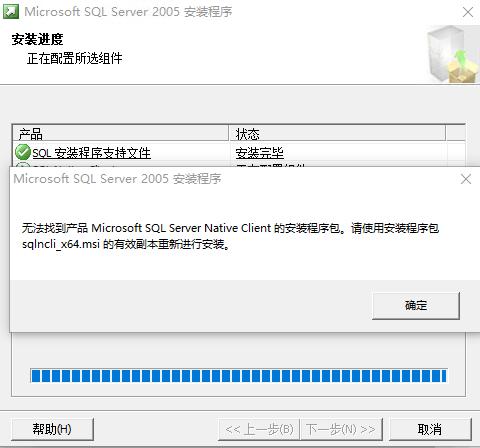Click the green checkmark next to SQL 安装程序支持文件

(x=23, y=152)
